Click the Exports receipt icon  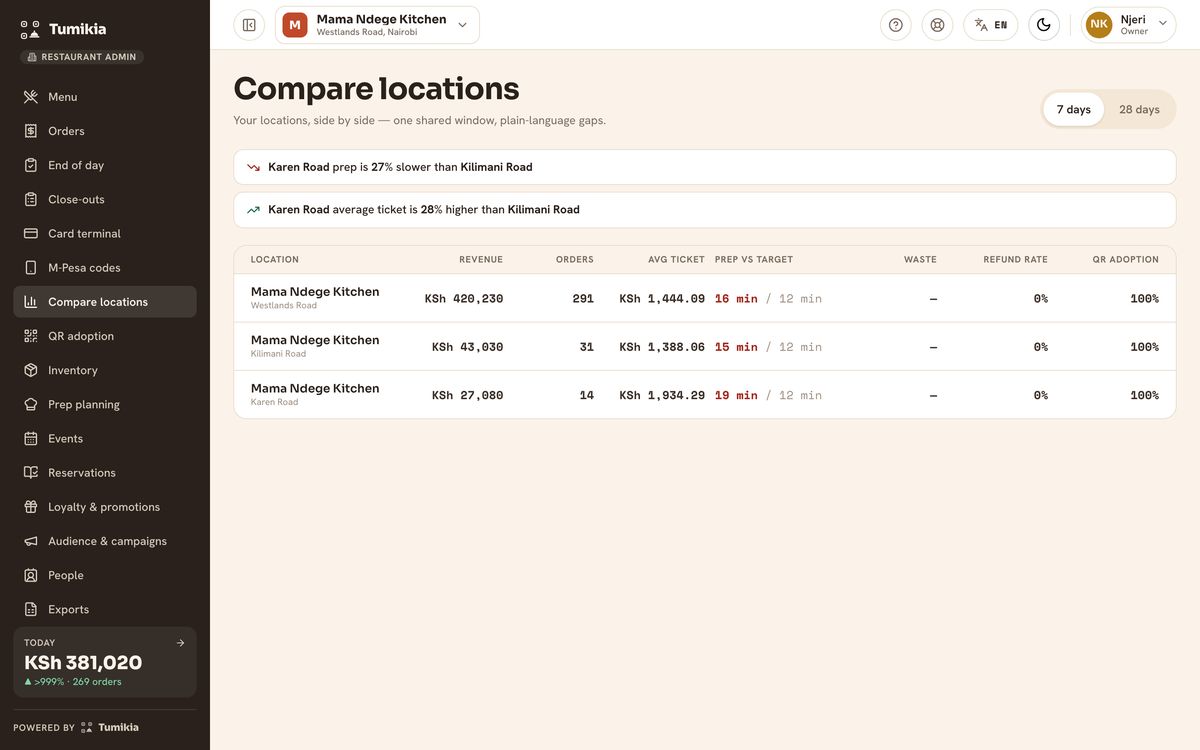point(30,609)
